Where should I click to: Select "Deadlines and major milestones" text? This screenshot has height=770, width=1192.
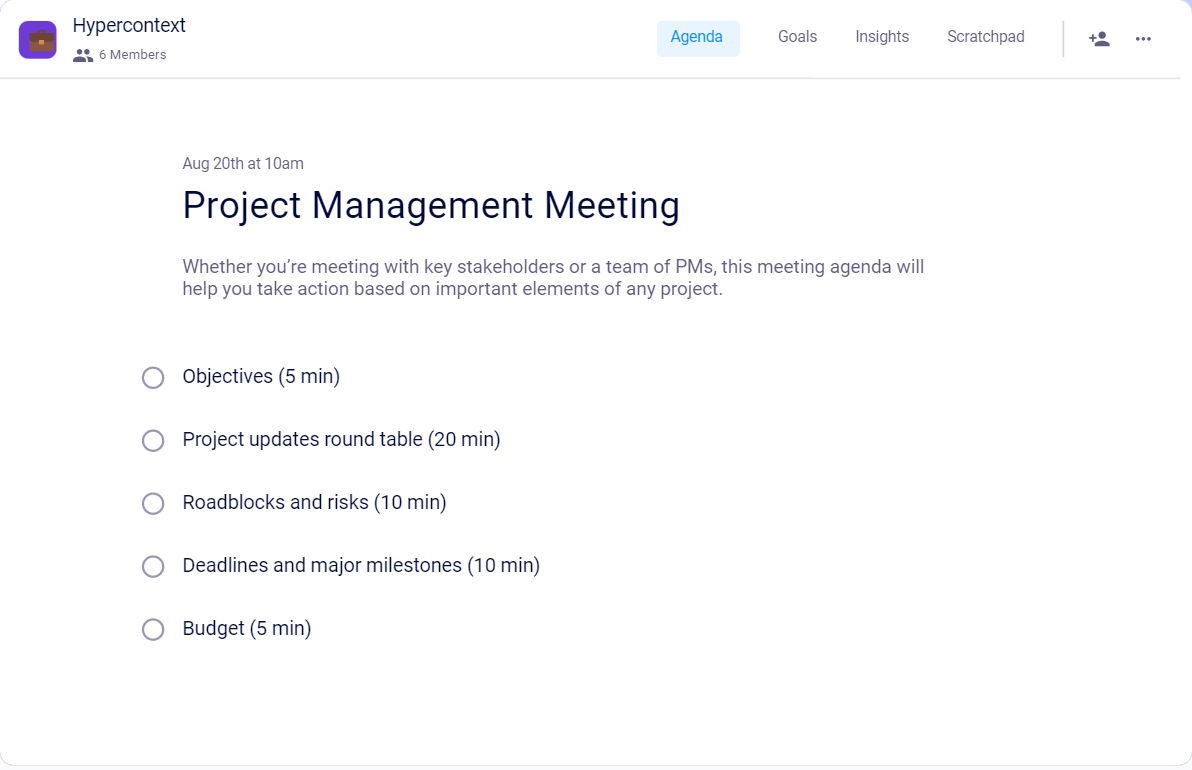click(360, 566)
